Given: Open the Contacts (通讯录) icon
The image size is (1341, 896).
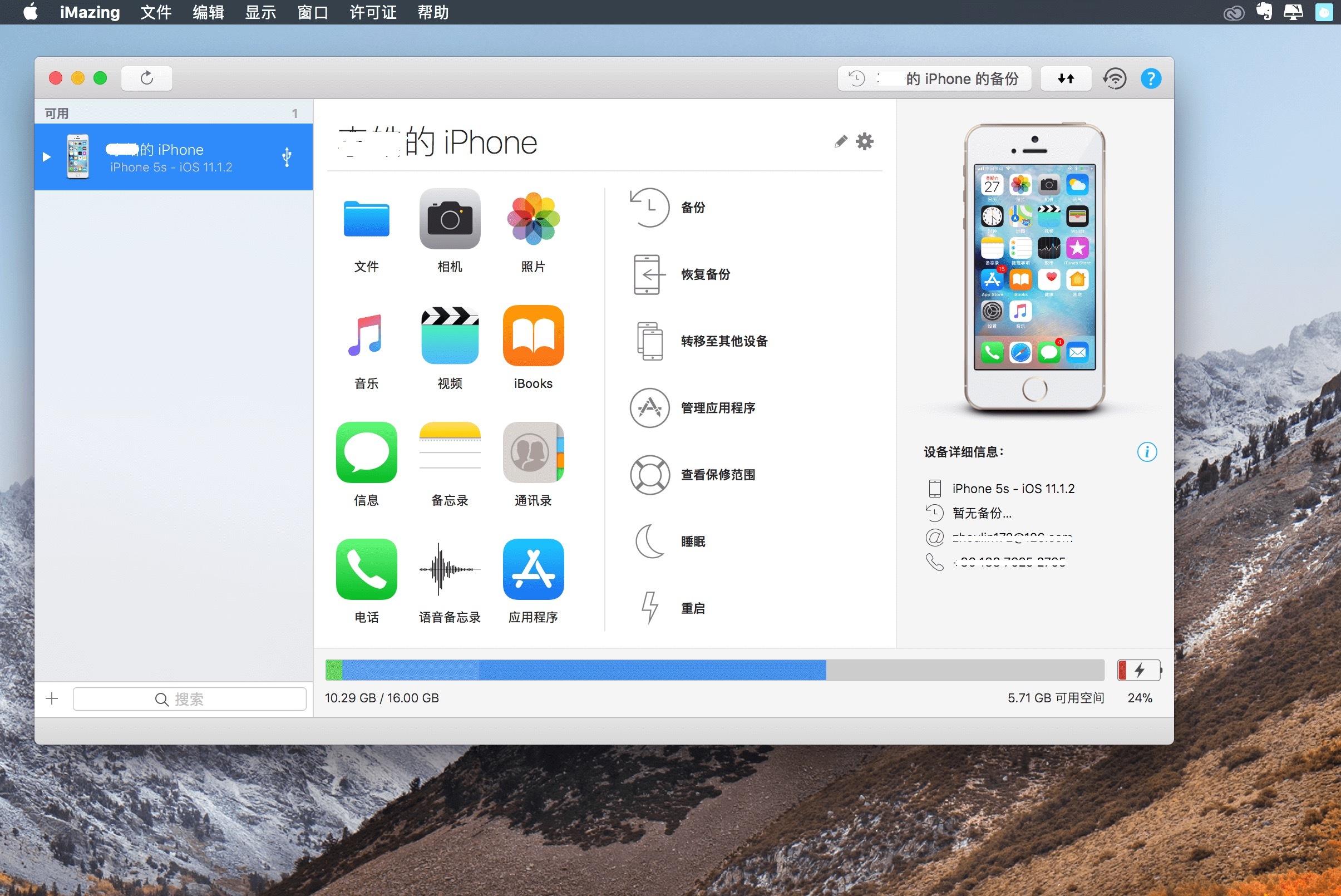Looking at the screenshot, I should pos(533,453).
